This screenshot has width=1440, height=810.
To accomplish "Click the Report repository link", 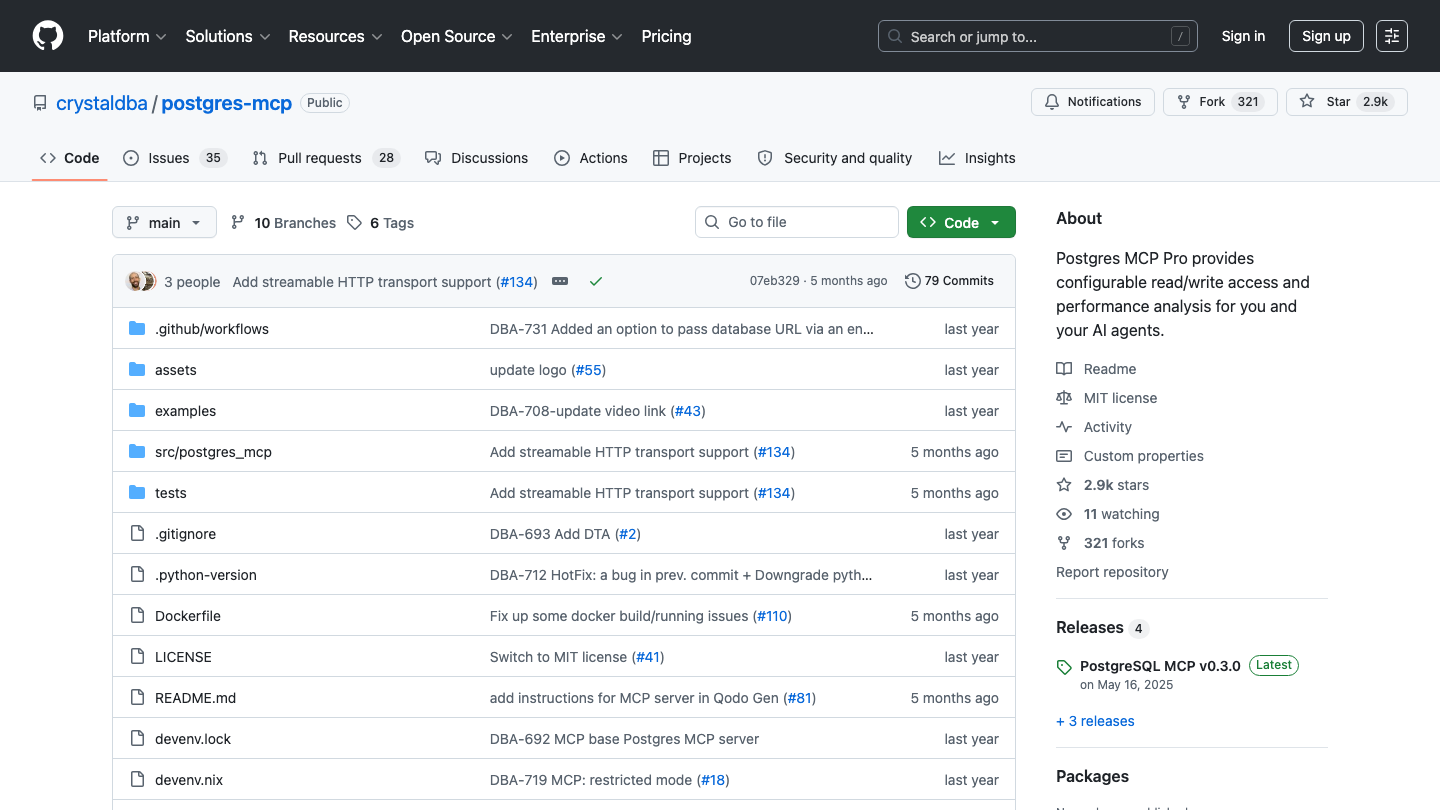I will click(x=1112, y=572).
